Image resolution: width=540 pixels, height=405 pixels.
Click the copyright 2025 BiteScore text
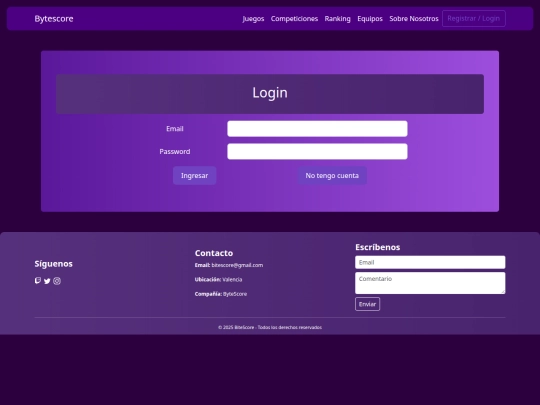click(270, 327)
